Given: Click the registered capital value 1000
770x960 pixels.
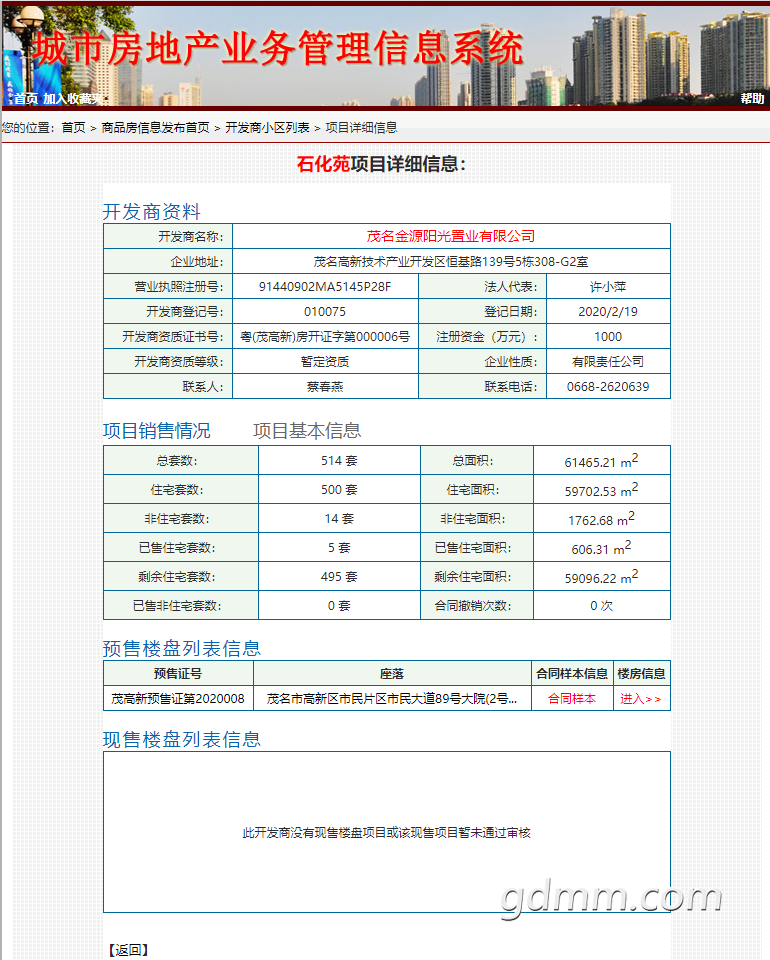Looking at the screenshot, I should (608, 337).
